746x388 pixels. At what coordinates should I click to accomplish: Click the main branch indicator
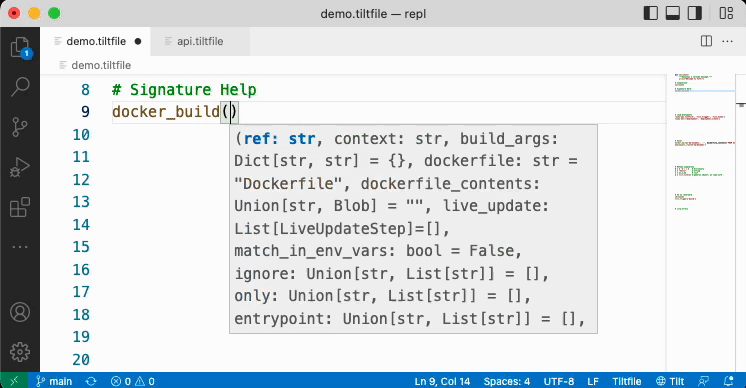coord(54,381)
